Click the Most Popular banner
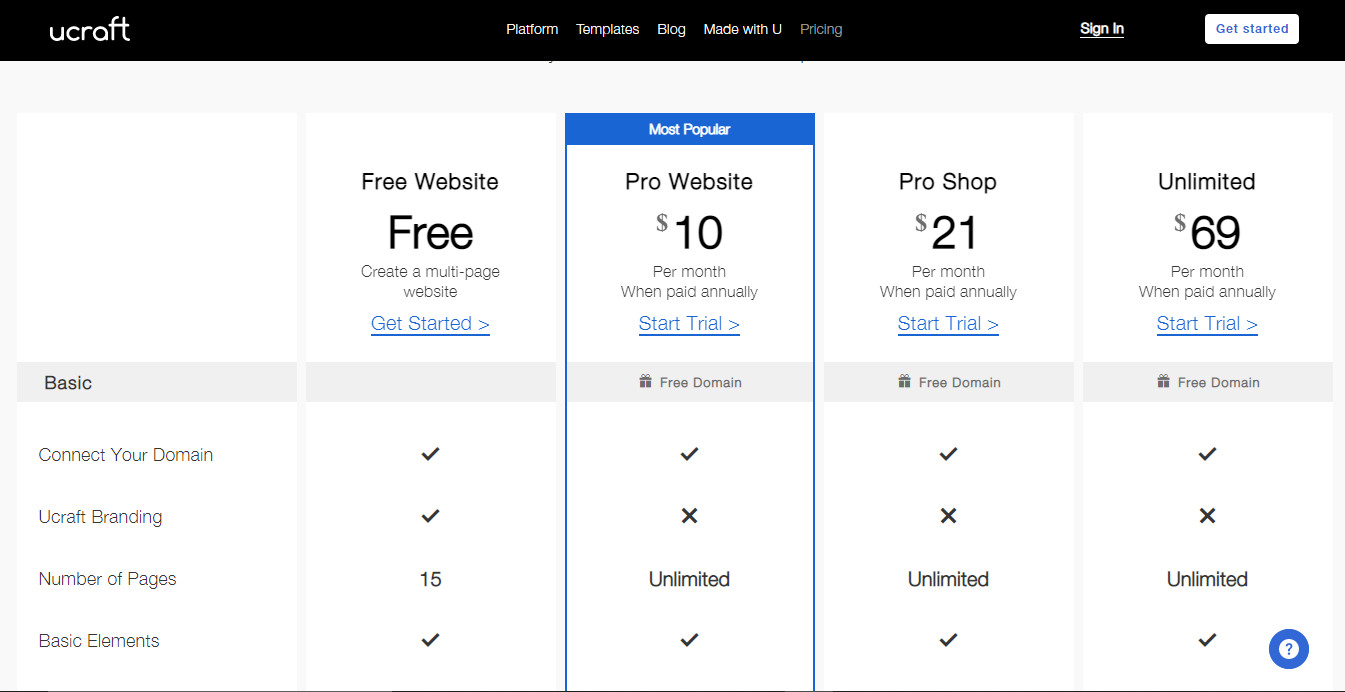Image resolution: width=1345 pixels, height=692 pixels. click(690, 129)
